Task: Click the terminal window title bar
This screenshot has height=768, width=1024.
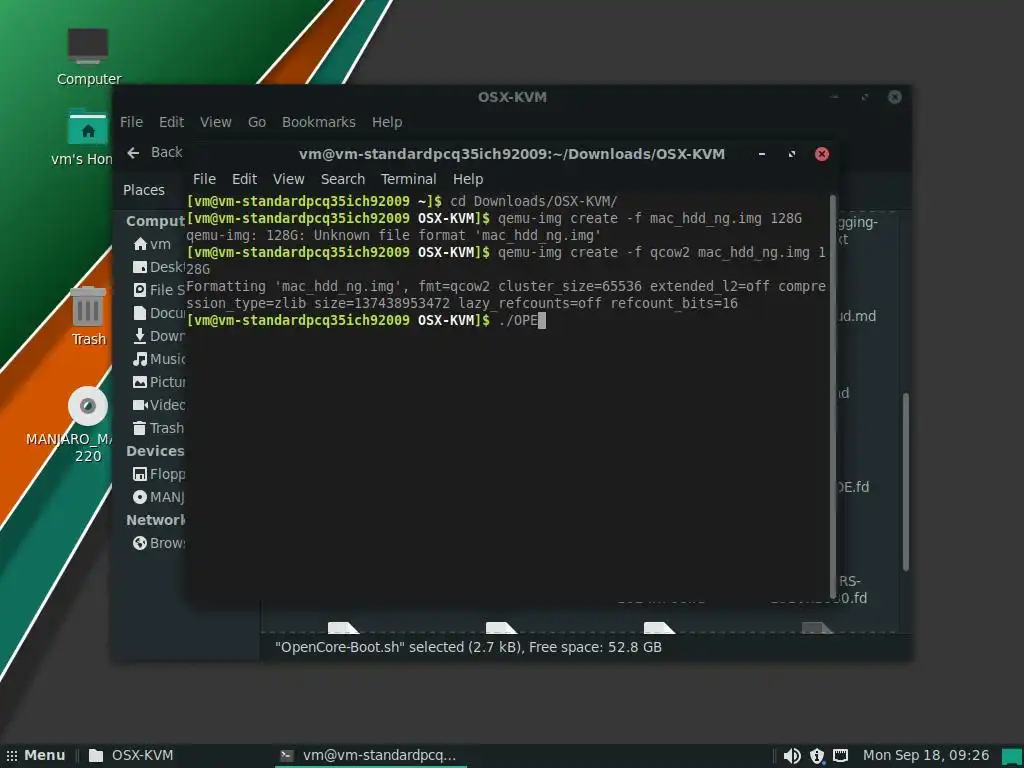Action: click(x=512, y=154)
